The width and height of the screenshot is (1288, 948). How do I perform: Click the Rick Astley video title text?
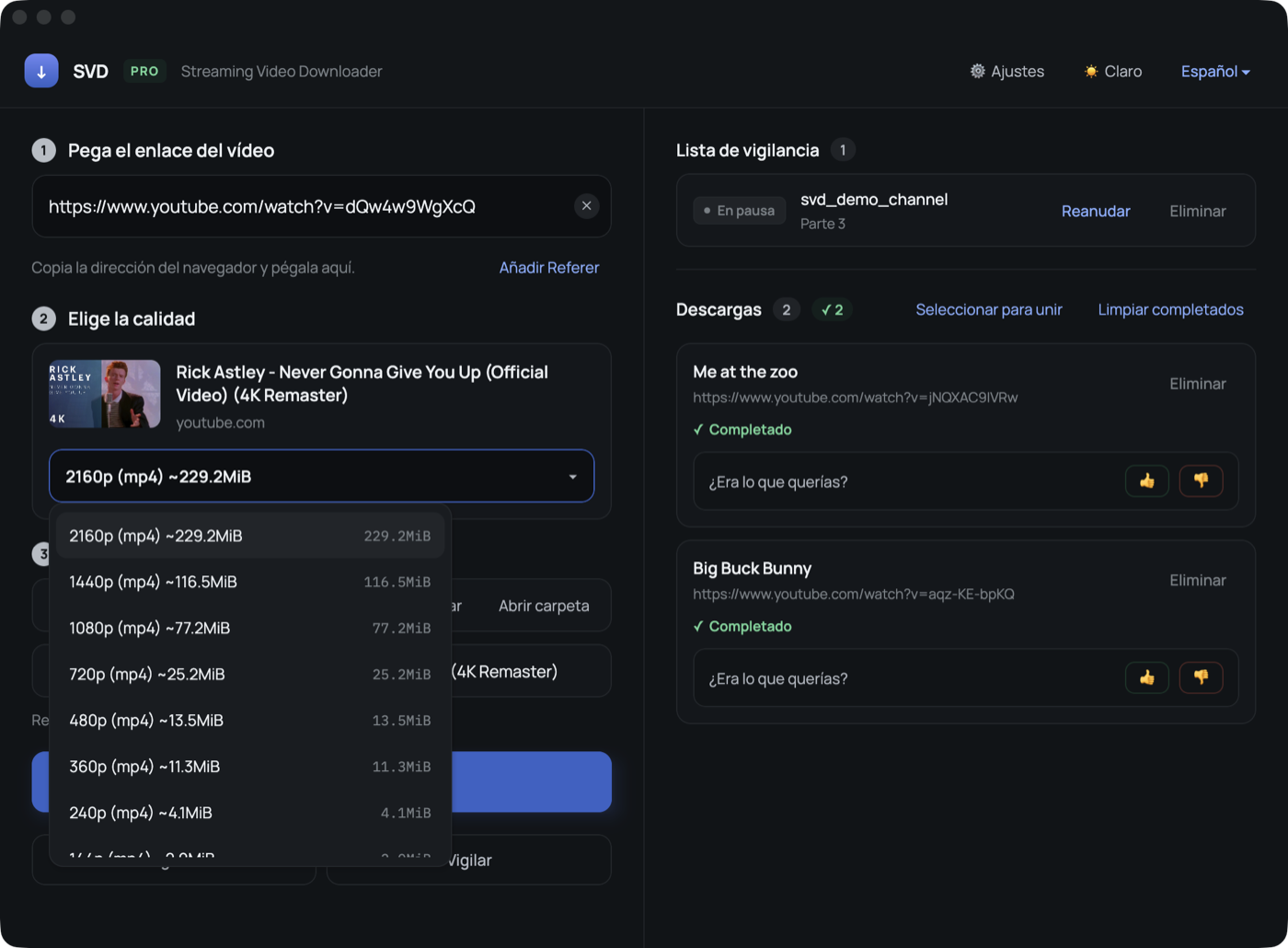[362, 384]
